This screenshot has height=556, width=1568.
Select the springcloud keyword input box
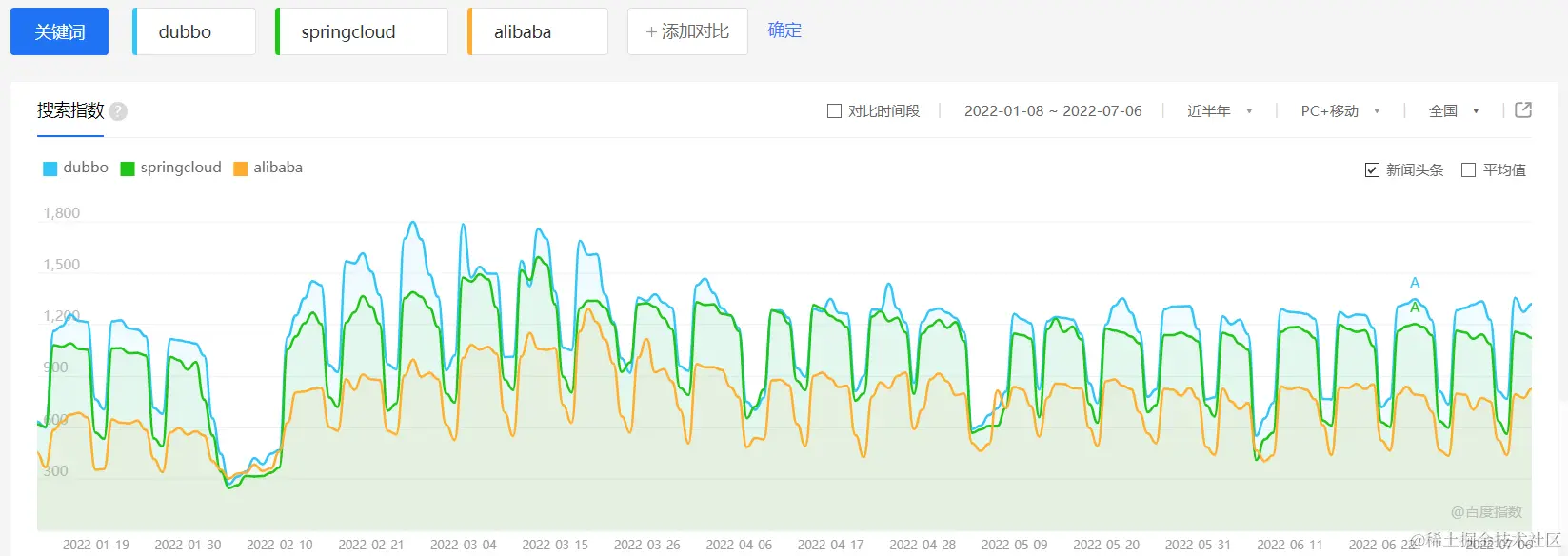(x=362, y=31)
